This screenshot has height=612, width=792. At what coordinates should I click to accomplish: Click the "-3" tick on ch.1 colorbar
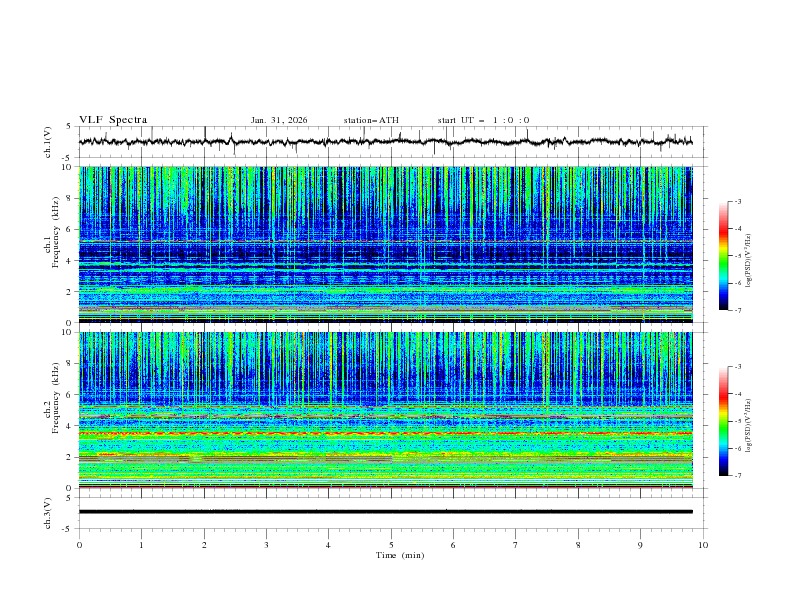coord(738,201)
